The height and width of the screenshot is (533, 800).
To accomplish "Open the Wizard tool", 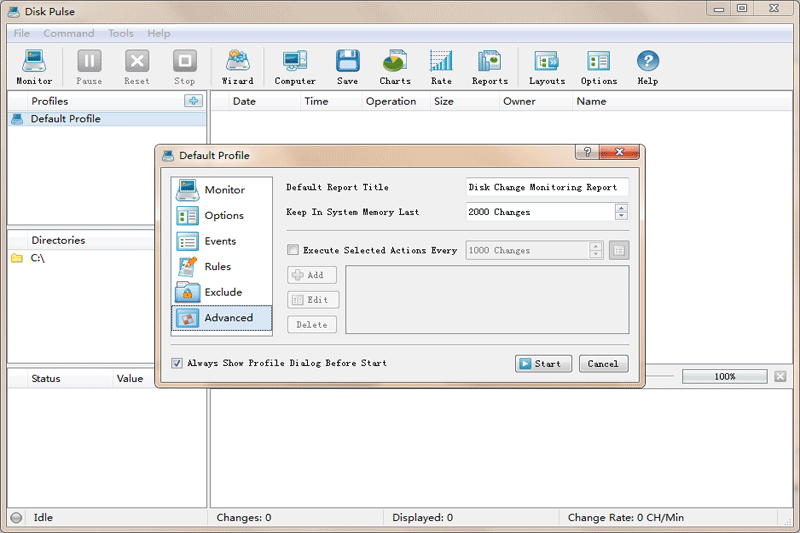I will click(x=238, y=67).
